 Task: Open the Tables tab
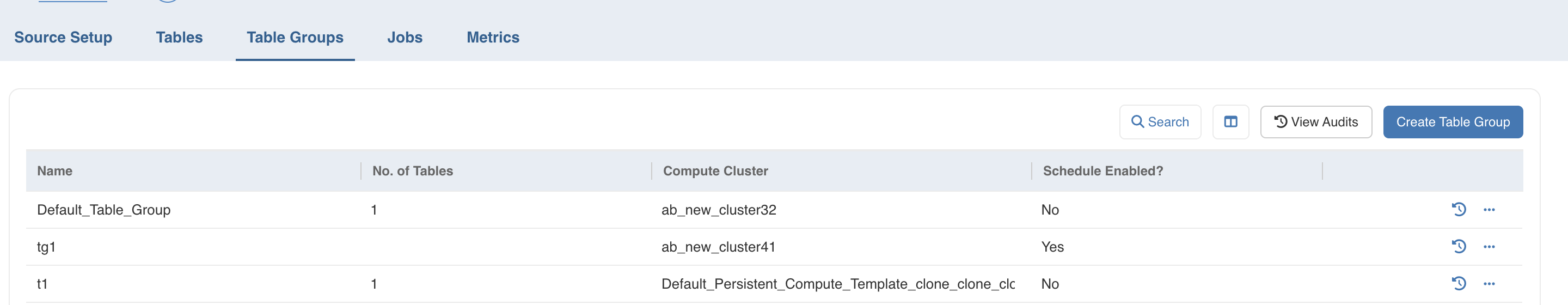coord(179,37)
